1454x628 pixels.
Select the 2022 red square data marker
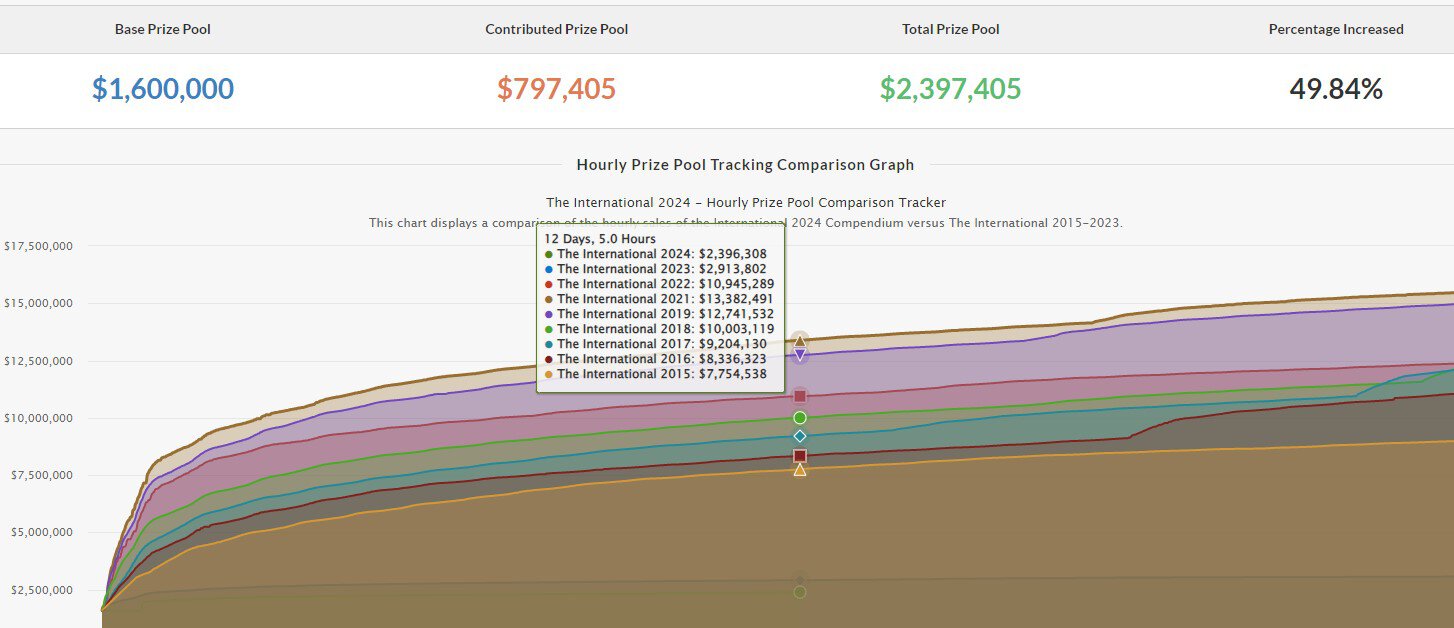tap(799, 396)
